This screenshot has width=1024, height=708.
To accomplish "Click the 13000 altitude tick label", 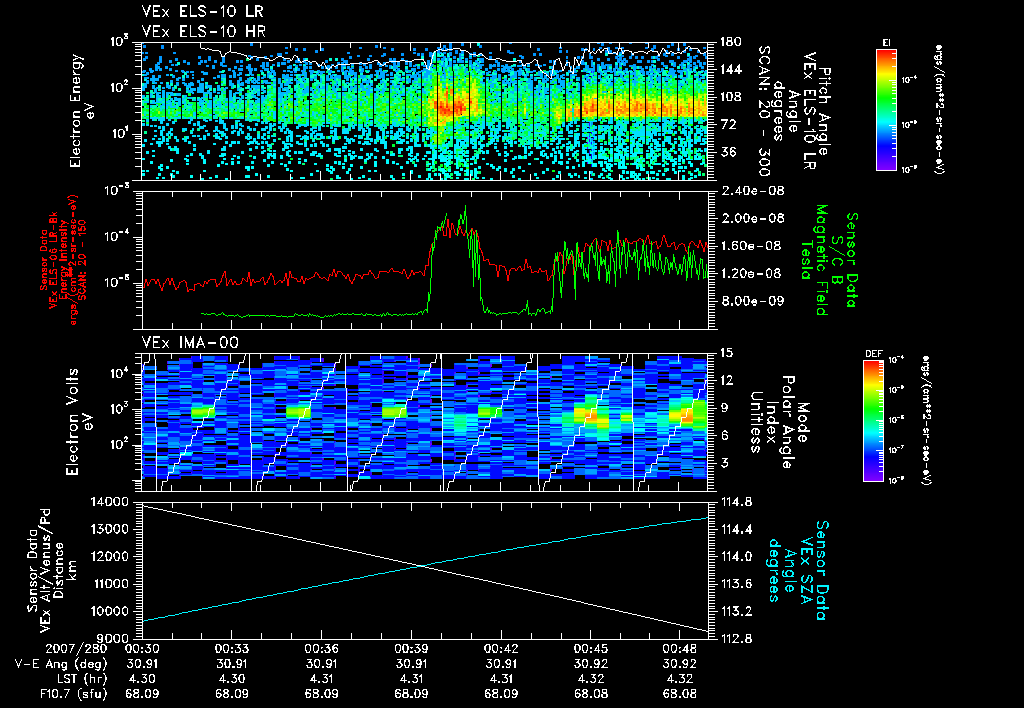I will 108,529.
